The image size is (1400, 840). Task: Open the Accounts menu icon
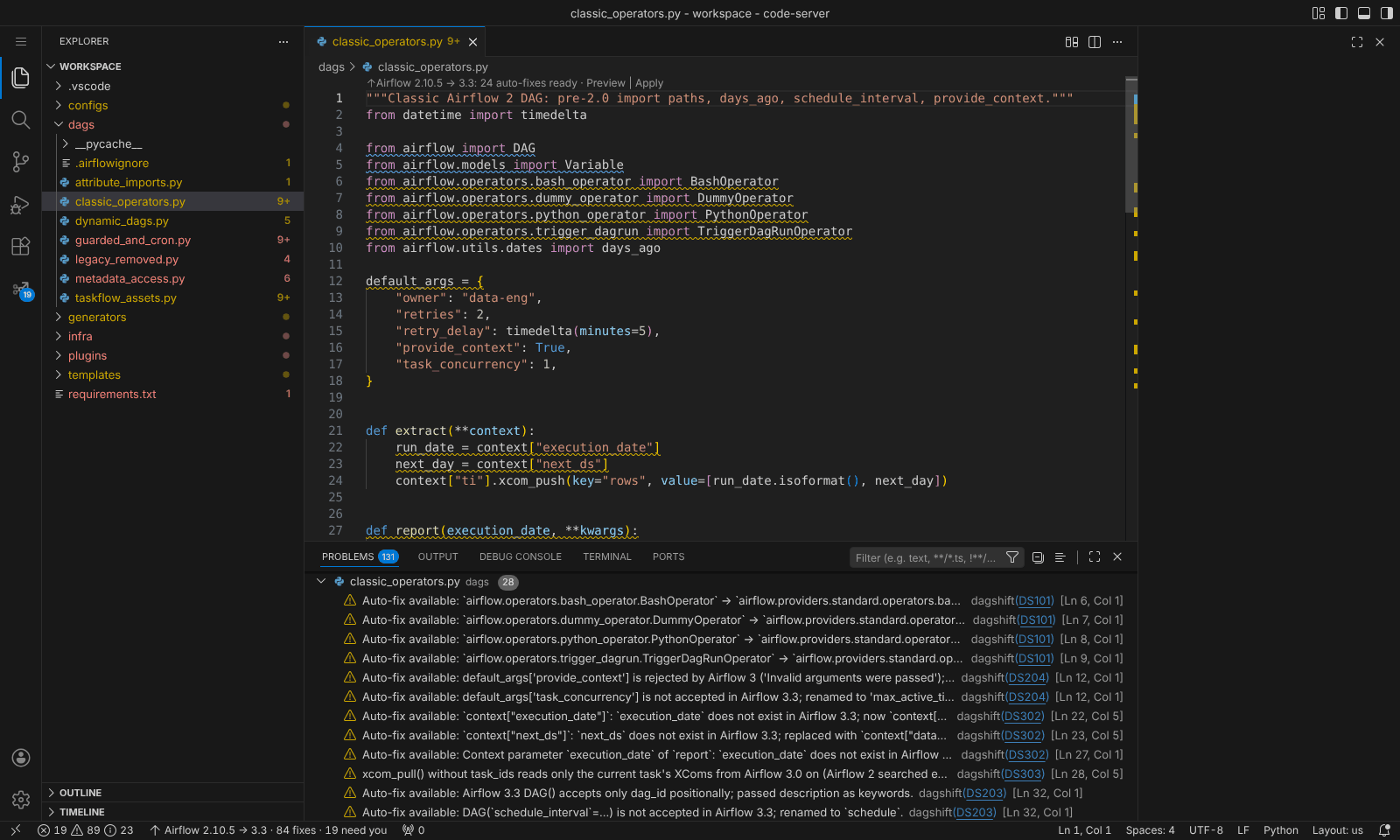(21, 758)
